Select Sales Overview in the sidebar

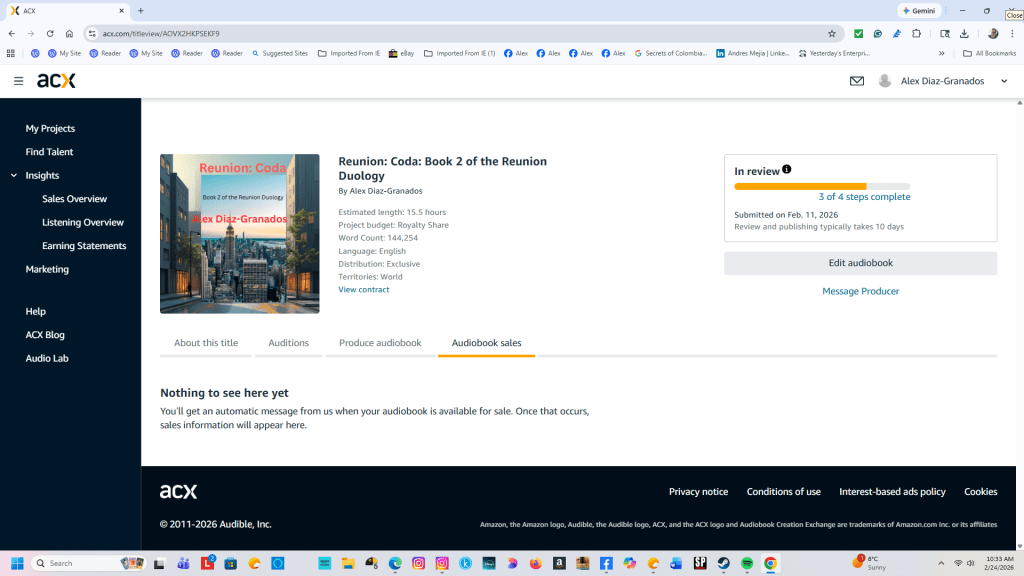[74, 199]
